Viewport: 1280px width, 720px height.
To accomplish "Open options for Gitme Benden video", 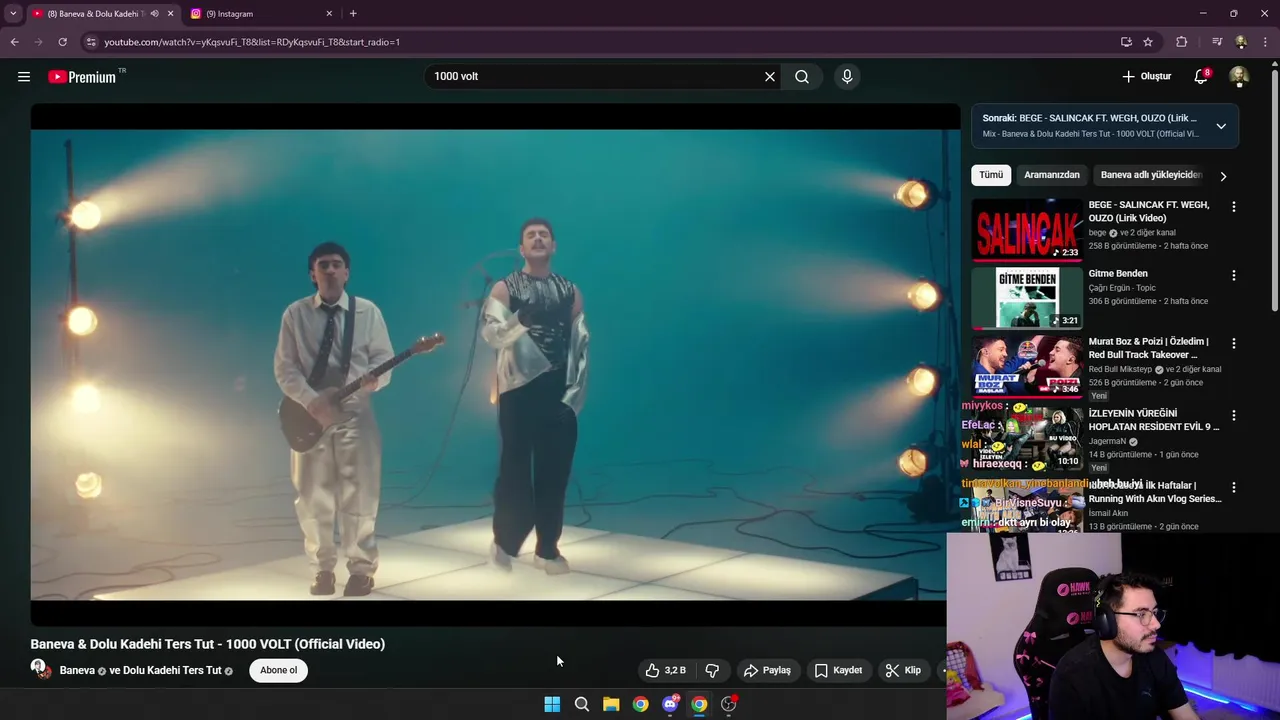I will pyautogui.click(x=1233, y=275).
